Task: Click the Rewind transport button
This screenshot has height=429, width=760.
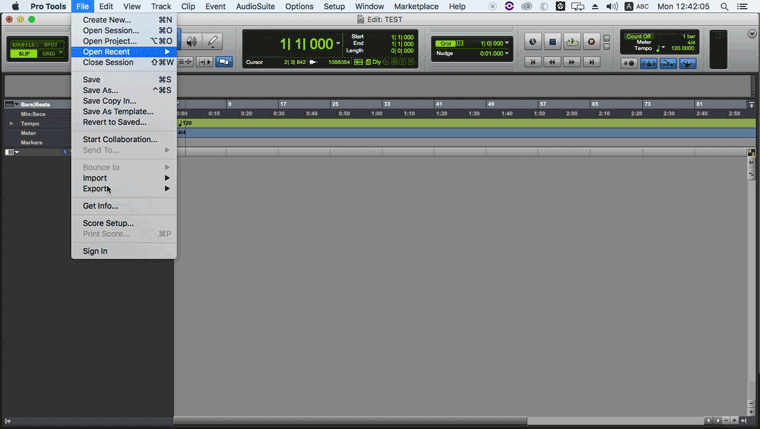Action: point(552,62)
